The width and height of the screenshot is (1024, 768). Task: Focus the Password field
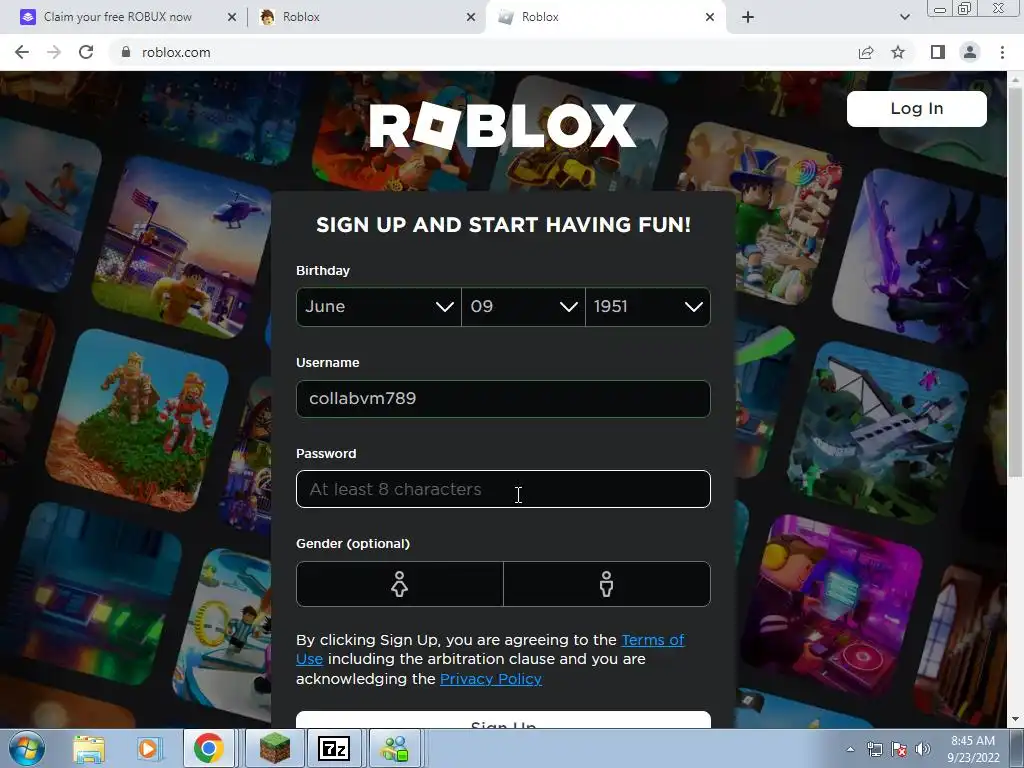pyautogui.click(x=503, y=489)
